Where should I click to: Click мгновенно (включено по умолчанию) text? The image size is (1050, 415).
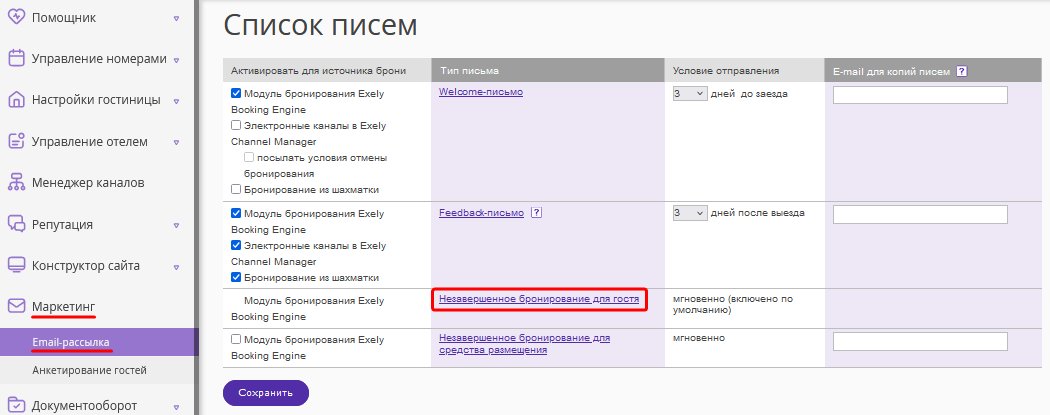point(733,305)
